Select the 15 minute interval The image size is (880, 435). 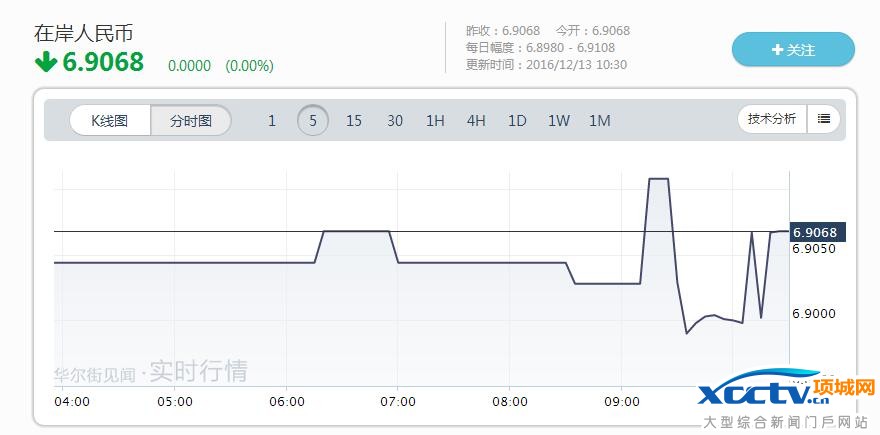point(354,121)
